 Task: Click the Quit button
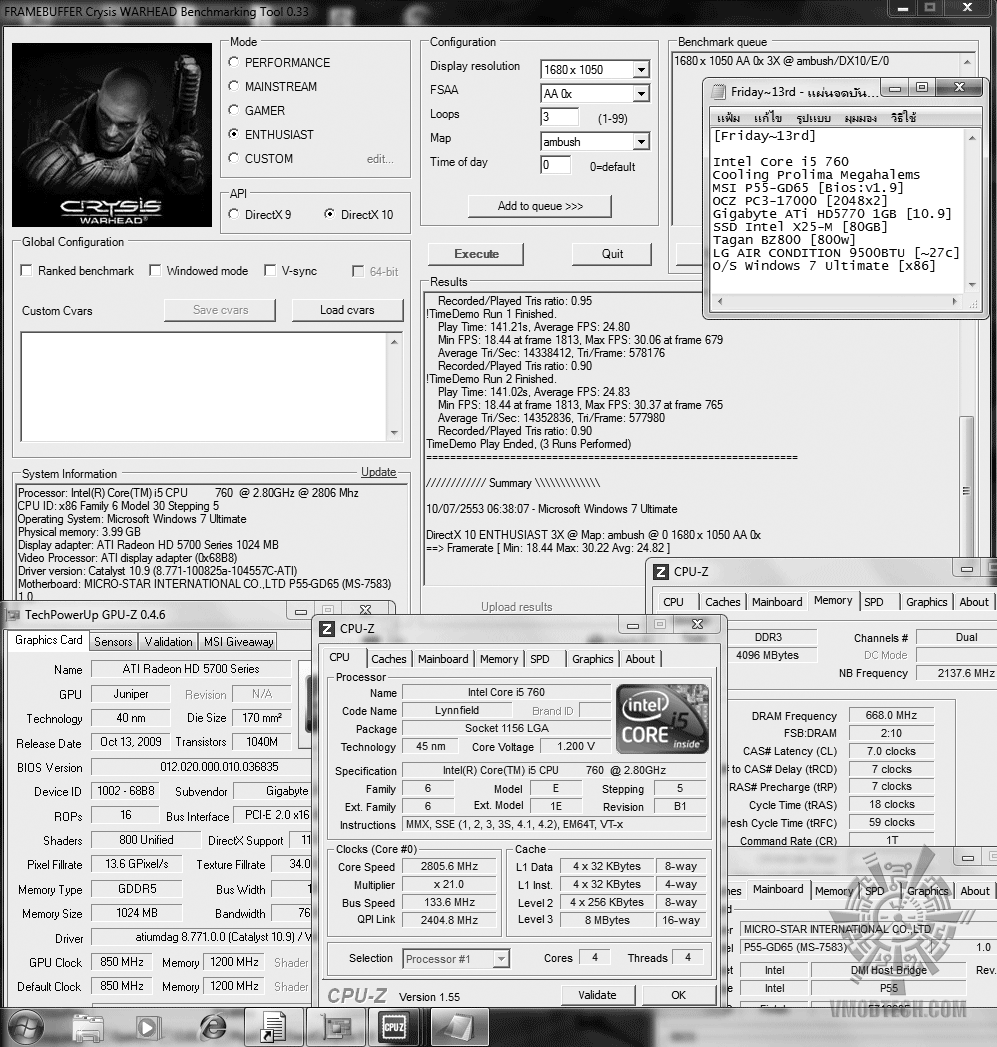612,254
